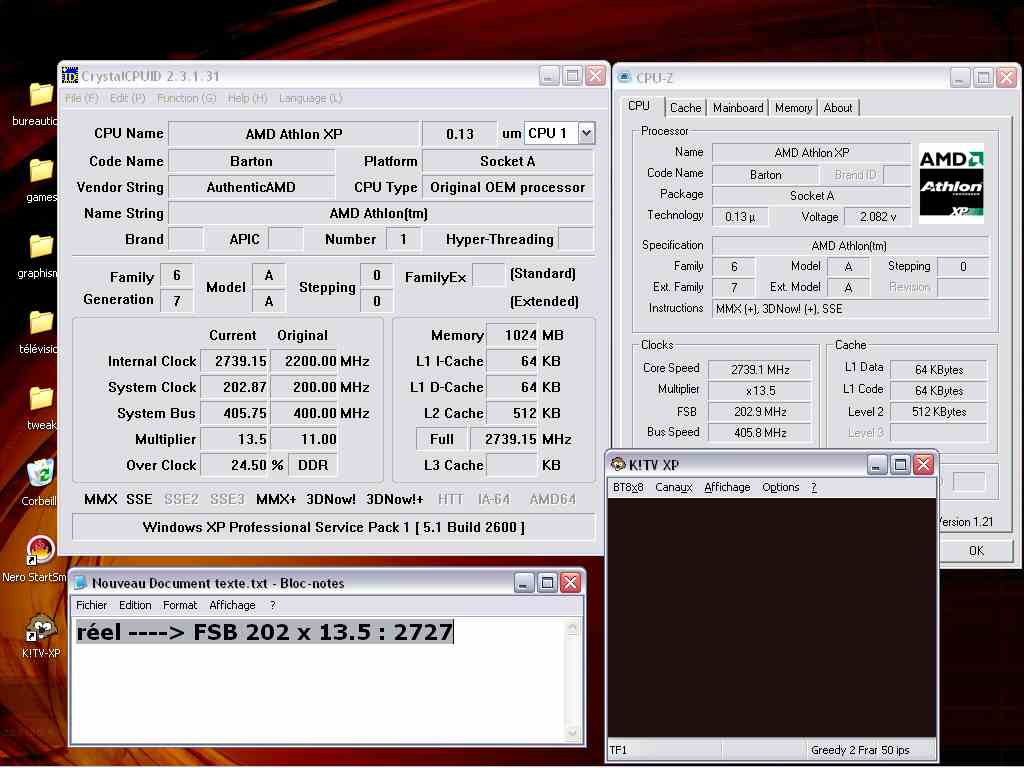Click the Bloc-notes vertical scrollbar
This screenshot has width=1024, height=768.
coord(572,680)
